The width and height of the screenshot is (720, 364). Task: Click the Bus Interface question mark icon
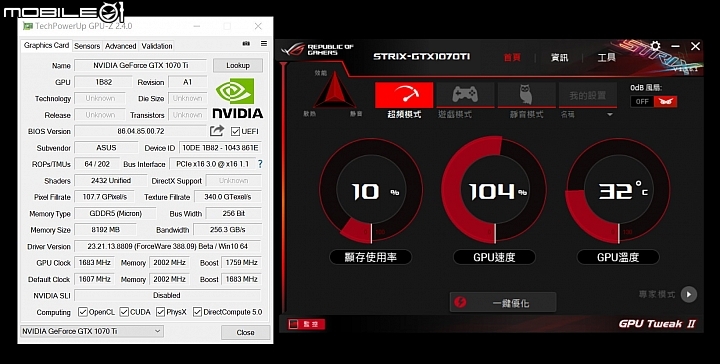[x=260, y=163]
